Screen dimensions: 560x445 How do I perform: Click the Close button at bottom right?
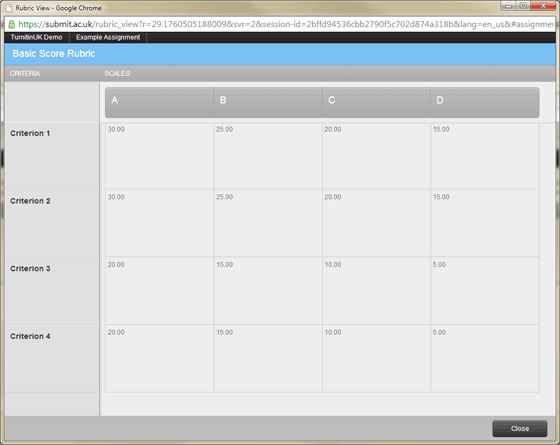tap(520, 428)
